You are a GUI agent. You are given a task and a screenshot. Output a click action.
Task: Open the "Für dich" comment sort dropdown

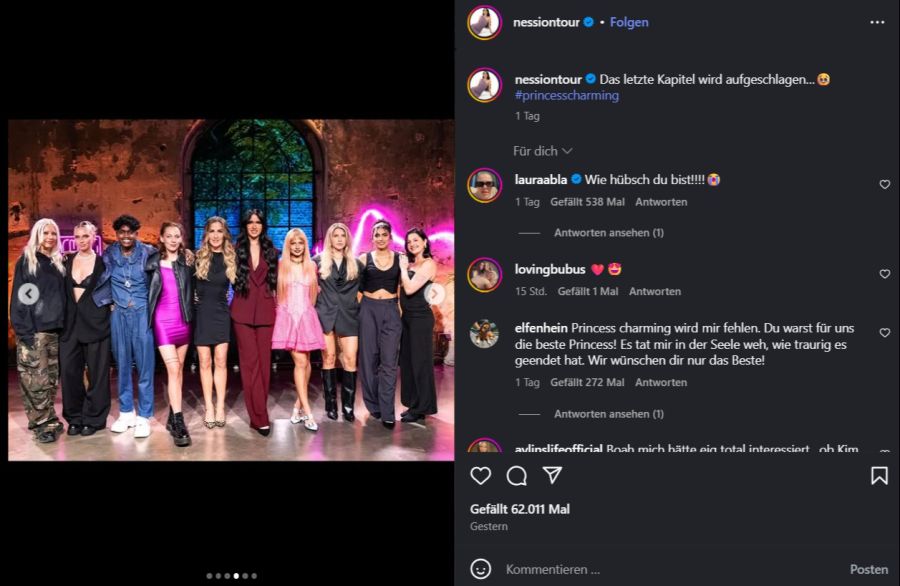(x=542, y=151)
